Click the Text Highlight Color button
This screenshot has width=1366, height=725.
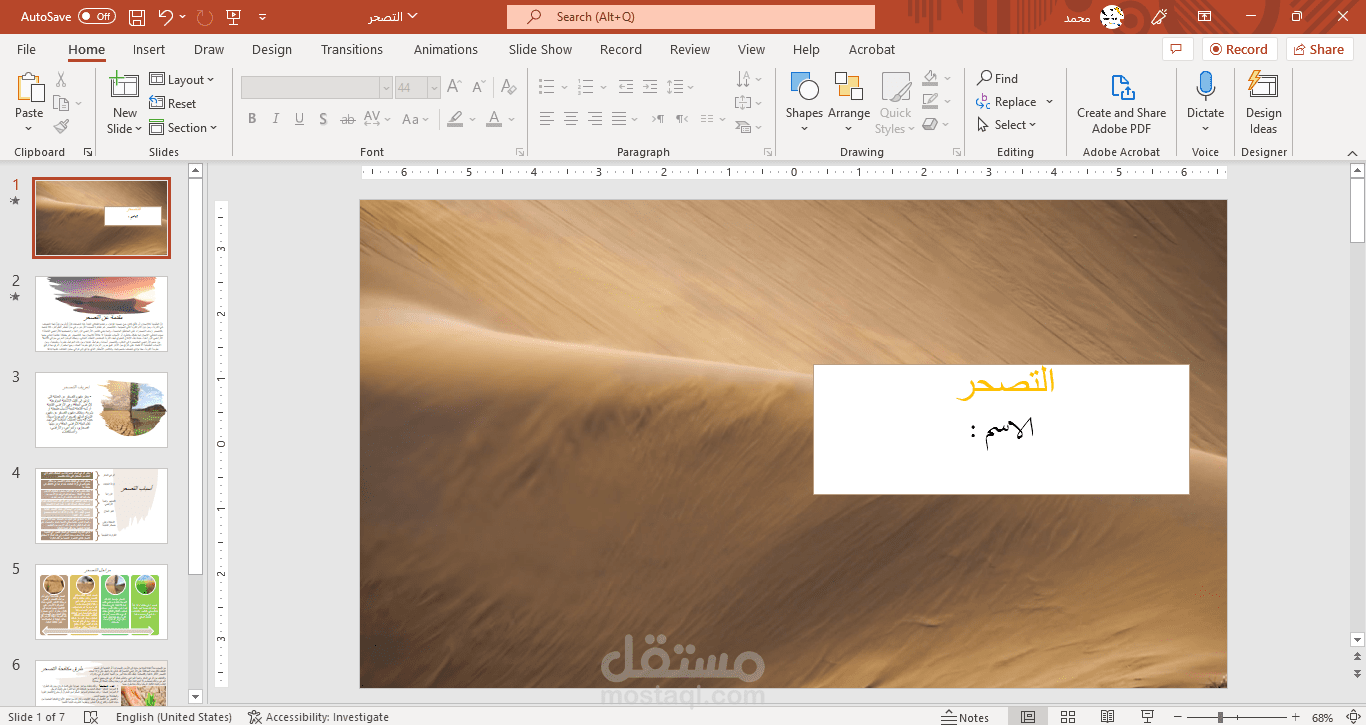pyautogui.click(x=455, y=119)
